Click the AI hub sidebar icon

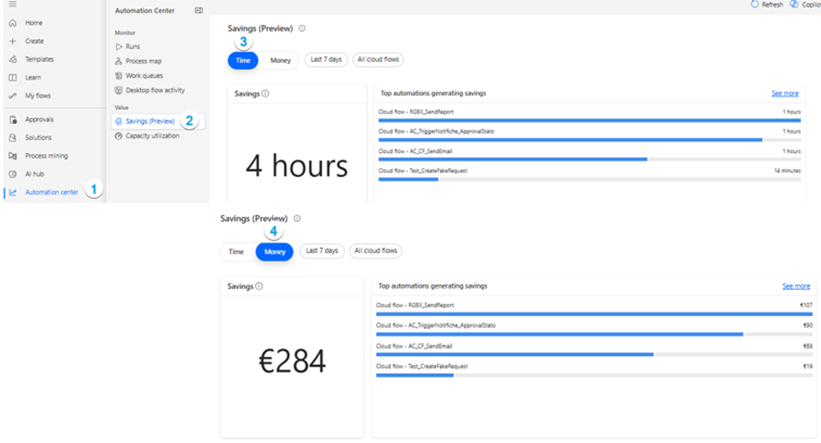(12, 174)
